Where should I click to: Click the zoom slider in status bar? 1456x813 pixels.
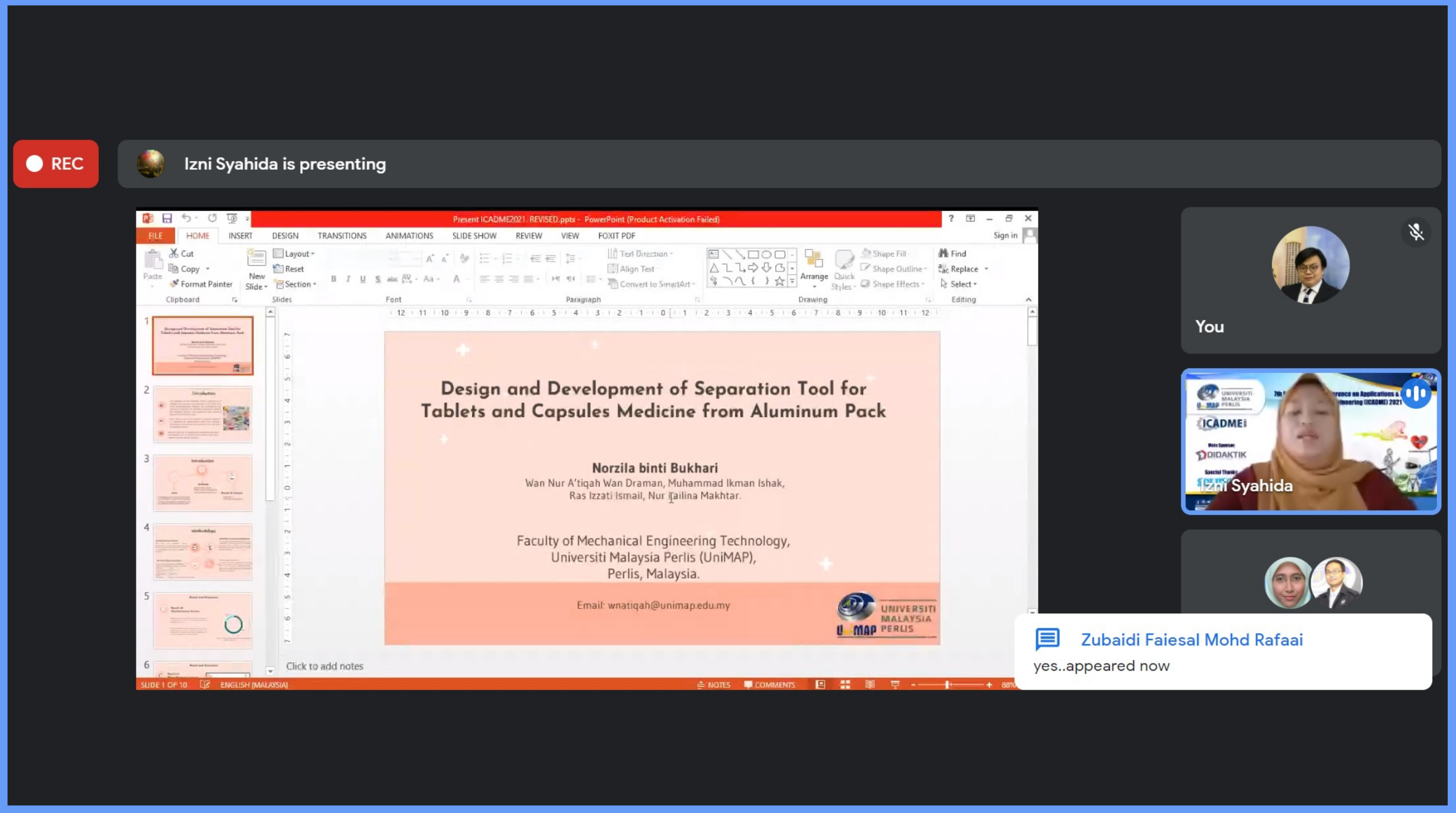948,685
